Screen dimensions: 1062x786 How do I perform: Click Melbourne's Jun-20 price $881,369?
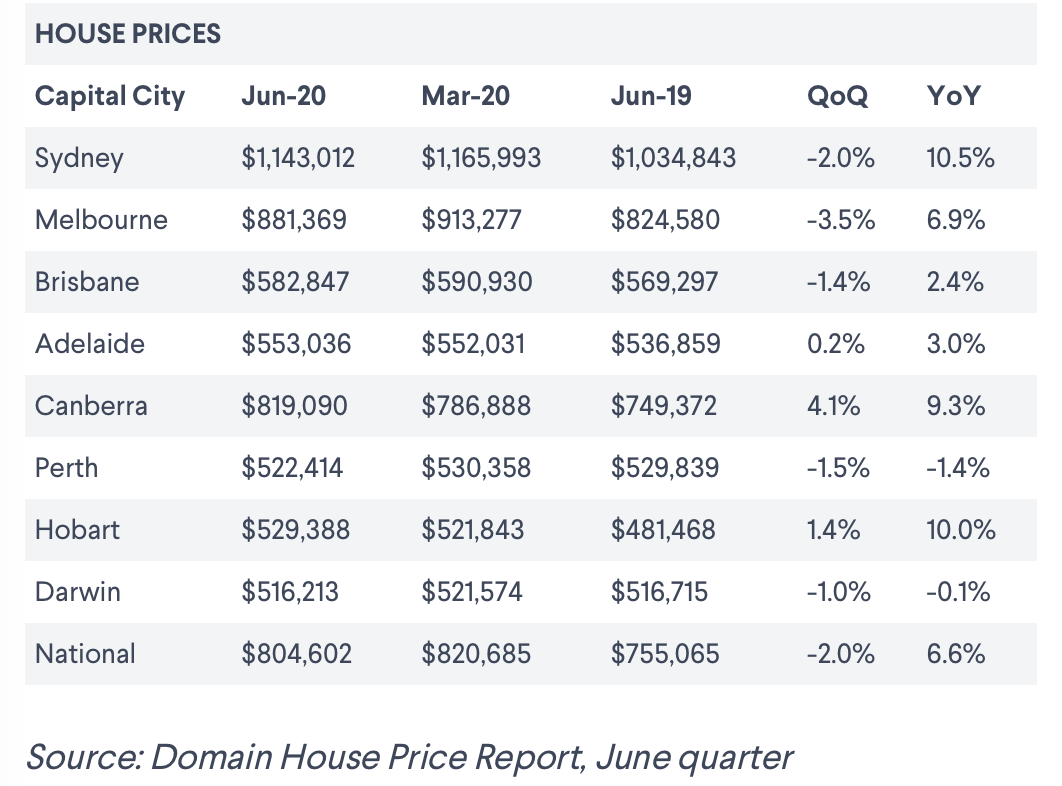[294, 220]
